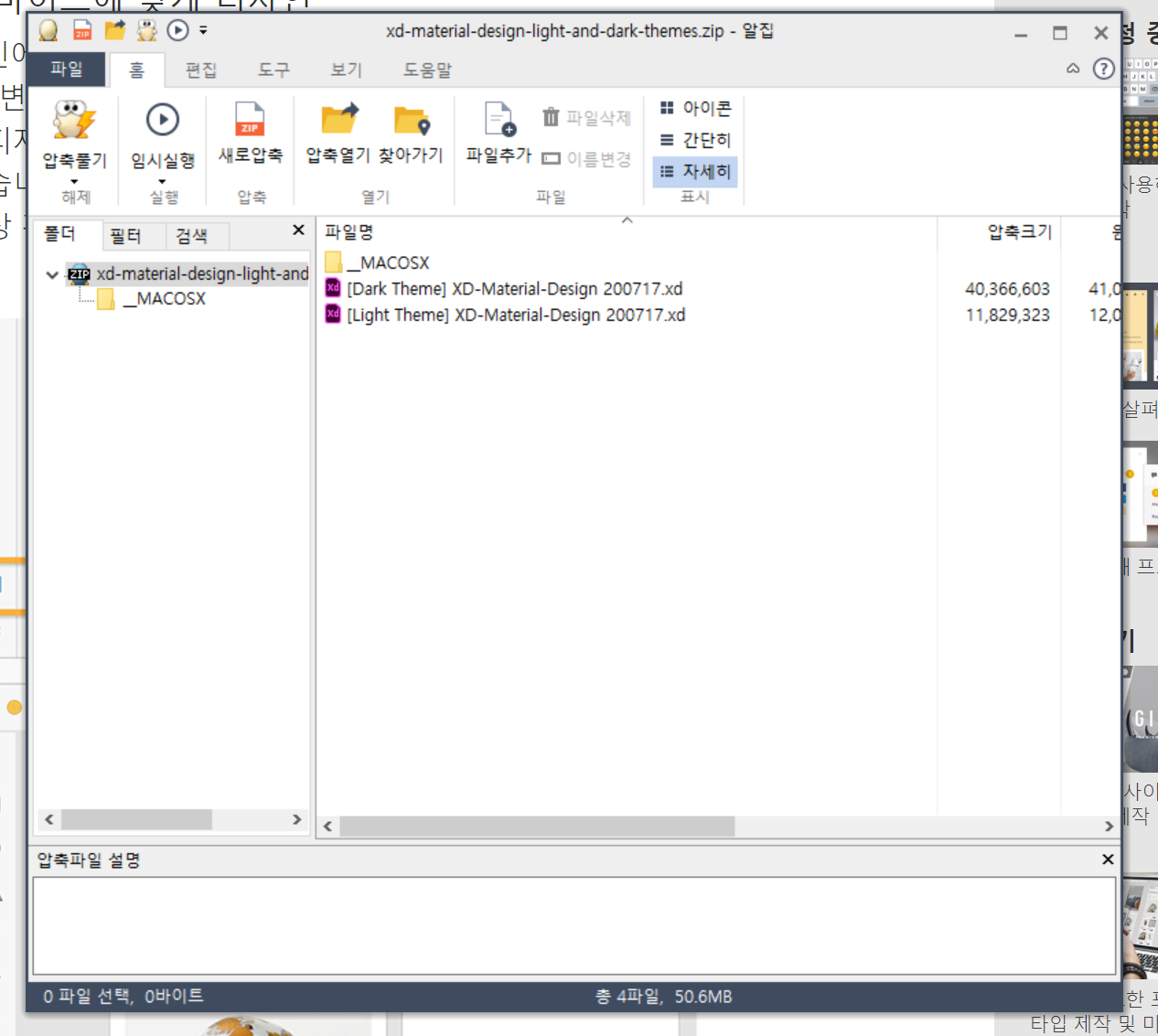
Task: Click the 이름변경 rename button
Action: tap(586, 159)
